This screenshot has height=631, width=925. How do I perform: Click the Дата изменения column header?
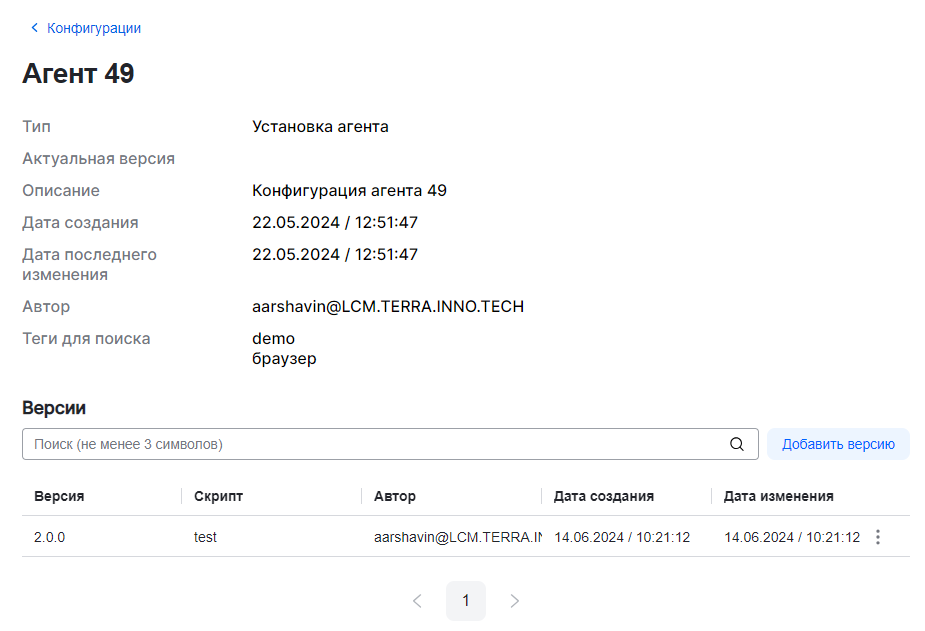pyautogui.click(x=778, y=496)
